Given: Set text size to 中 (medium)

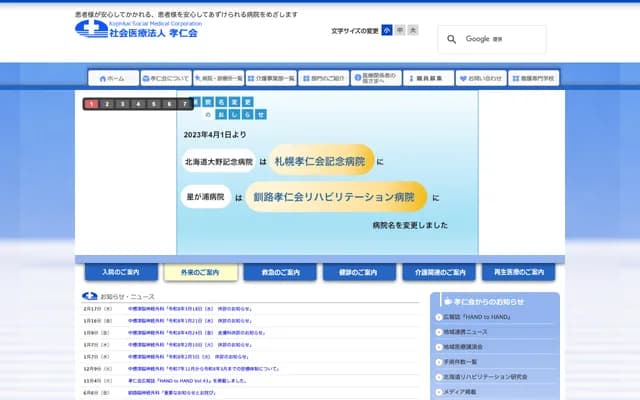Looking at the screenshot, I should [400, 31].
